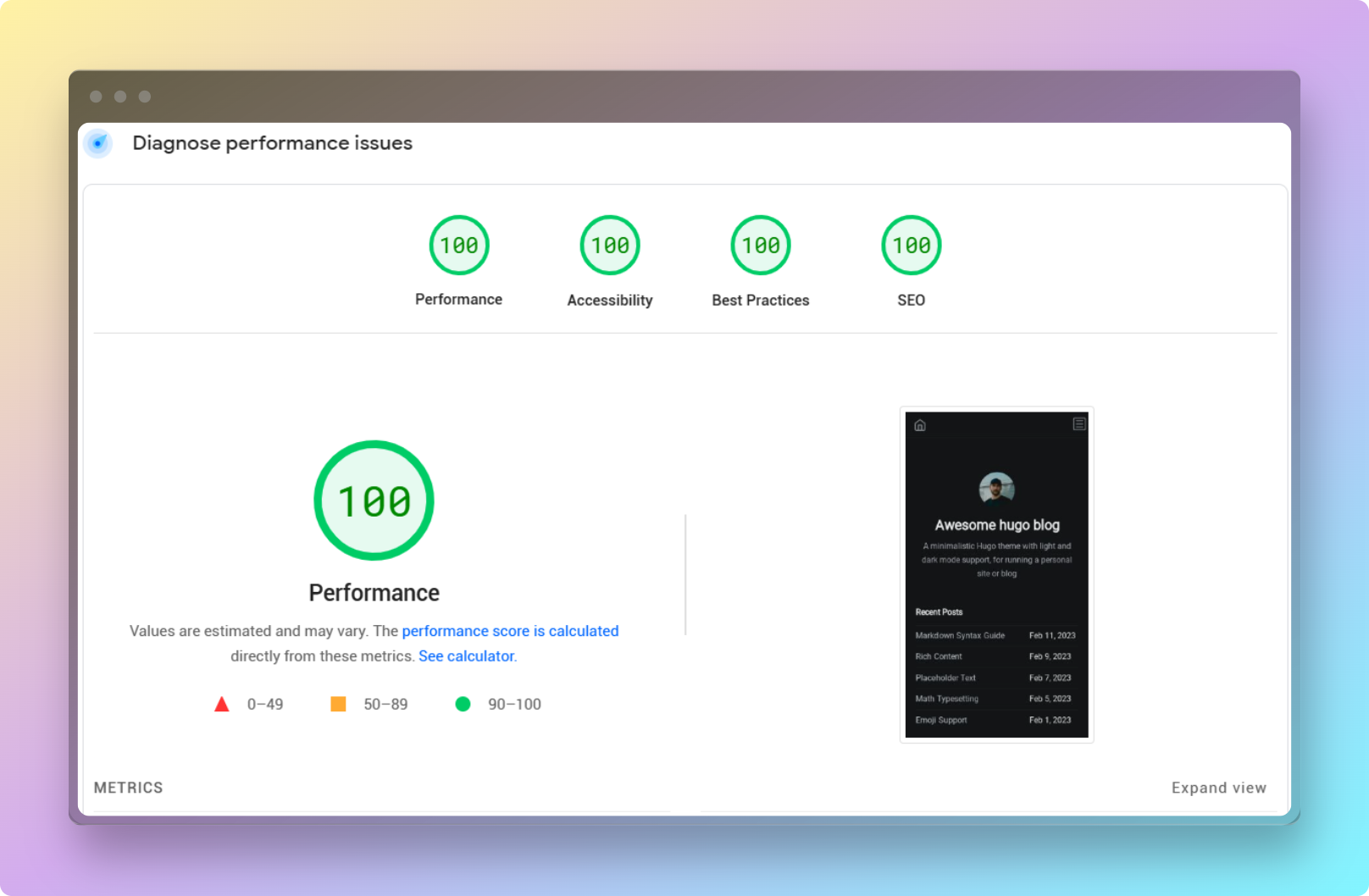
Task: Click the red triangle 0–49 legend marker
Action: [x=222, y=705]
